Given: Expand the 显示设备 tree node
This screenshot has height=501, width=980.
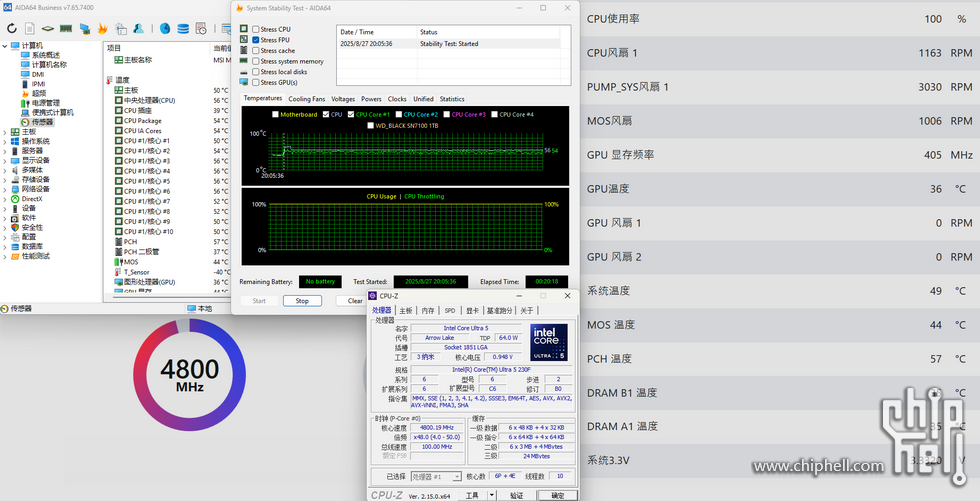Looking at the screenshot, I should (x=6, y=161).
